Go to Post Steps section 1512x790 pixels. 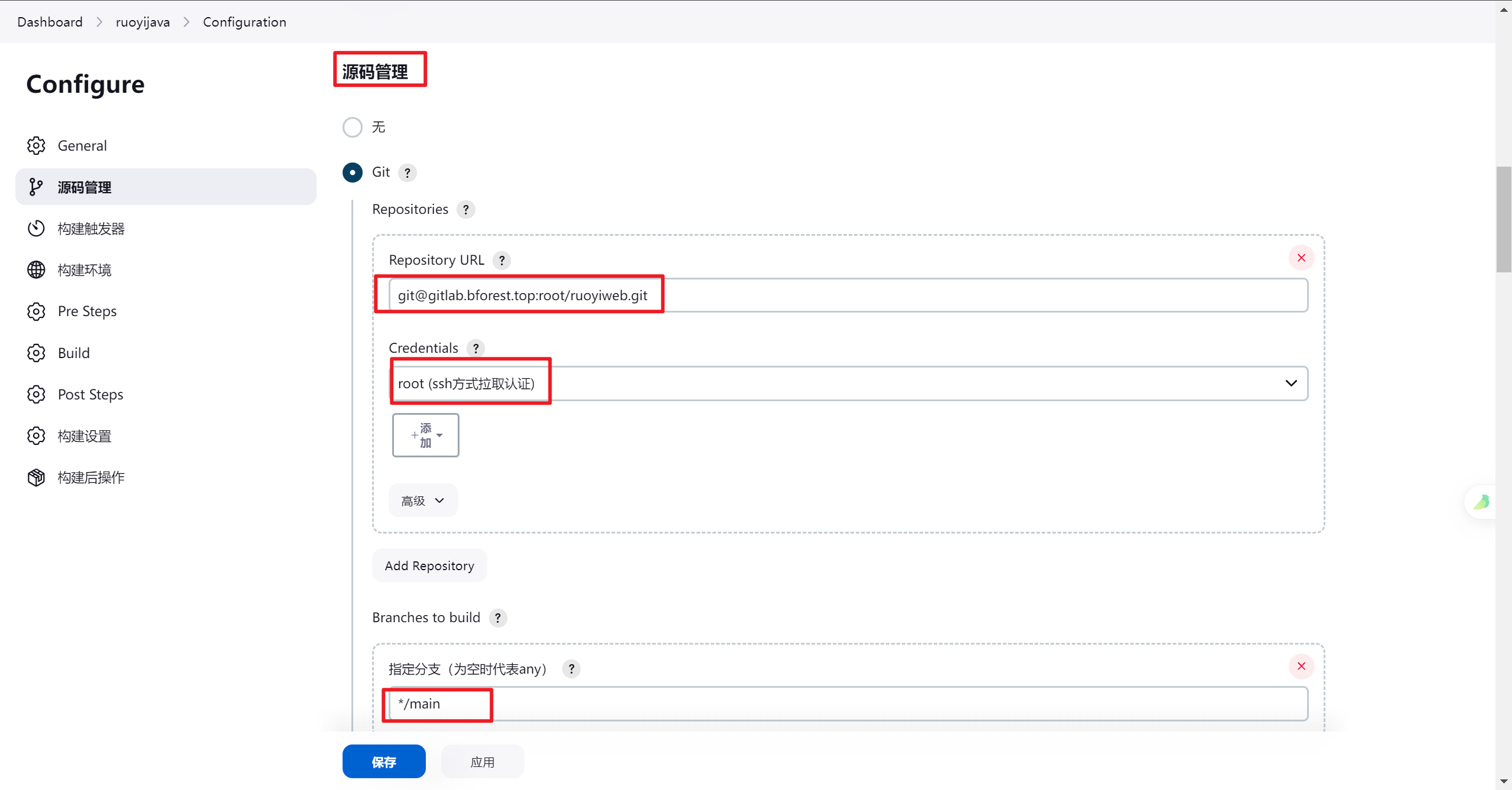(166, 394)
